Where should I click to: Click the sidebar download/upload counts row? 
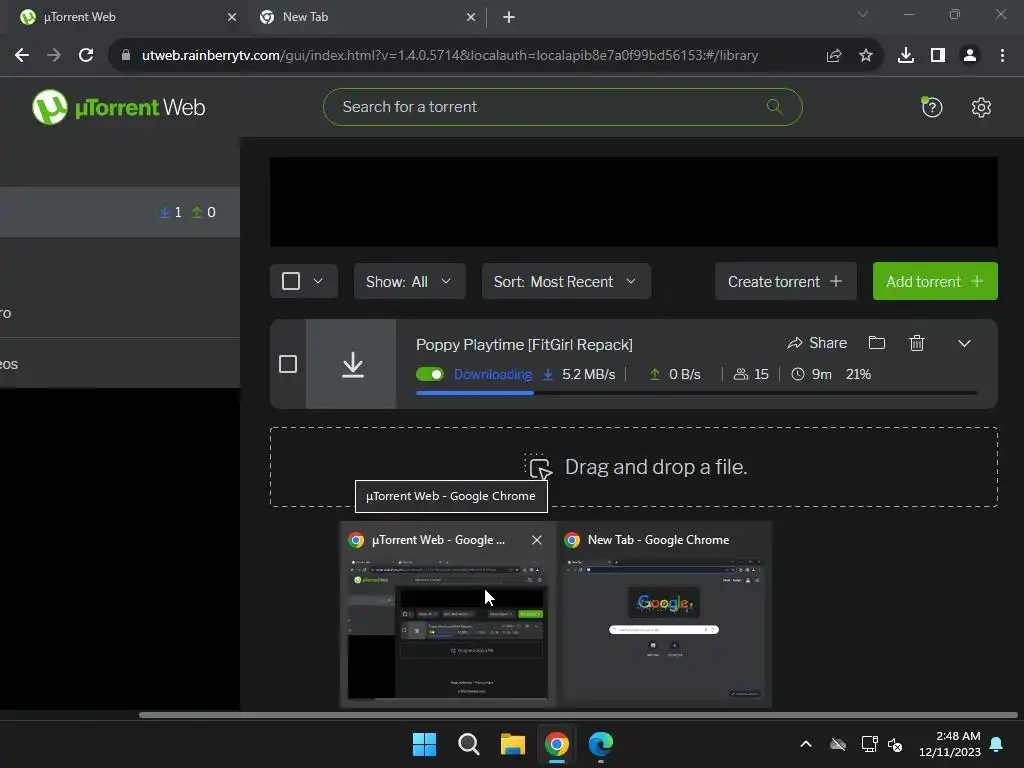tap(120, 212)
